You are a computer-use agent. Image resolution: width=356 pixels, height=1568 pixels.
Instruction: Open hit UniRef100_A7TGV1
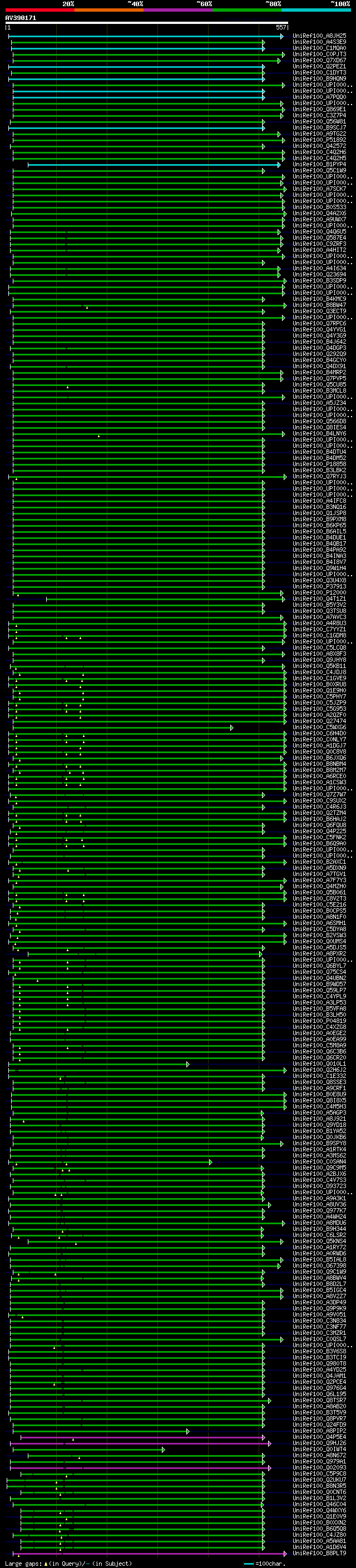tap(319, 874)
